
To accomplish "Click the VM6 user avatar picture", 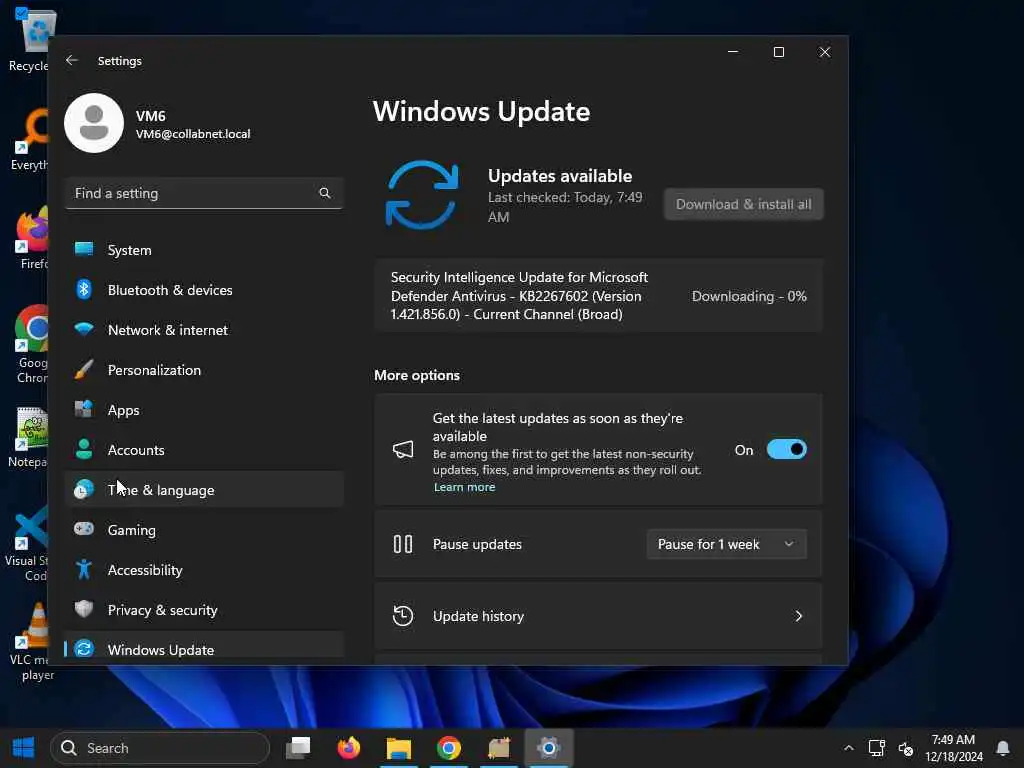I will [x=94, y=123].
